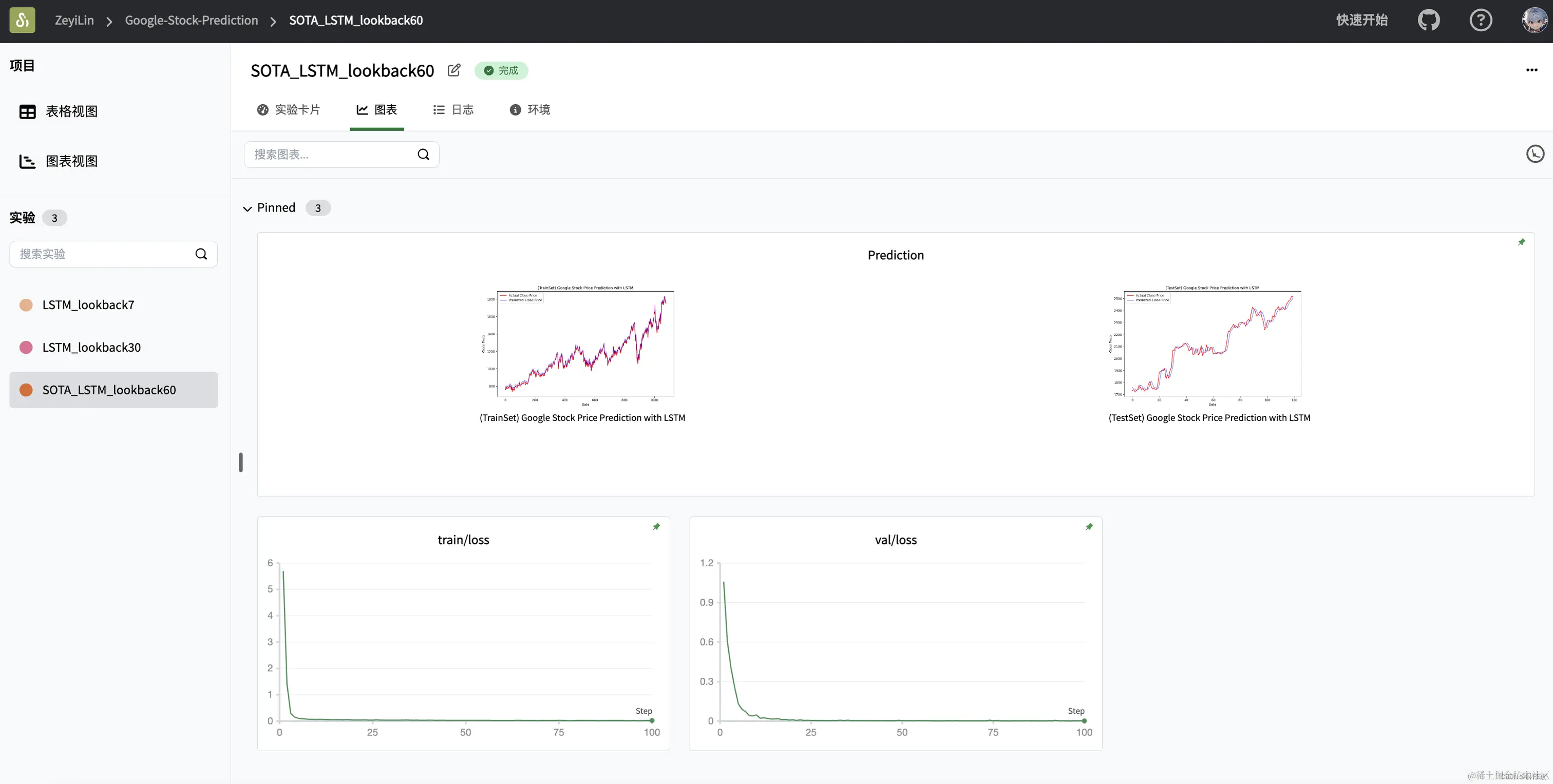Viewport: 1553px width, 784px height.
Task: Click the help question mark icon
Action: [x=1481, y=20]
